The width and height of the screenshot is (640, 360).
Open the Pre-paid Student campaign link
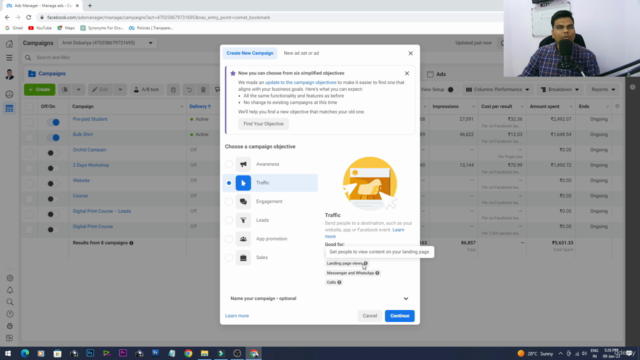pyautogui.click(x=90, y=119)
